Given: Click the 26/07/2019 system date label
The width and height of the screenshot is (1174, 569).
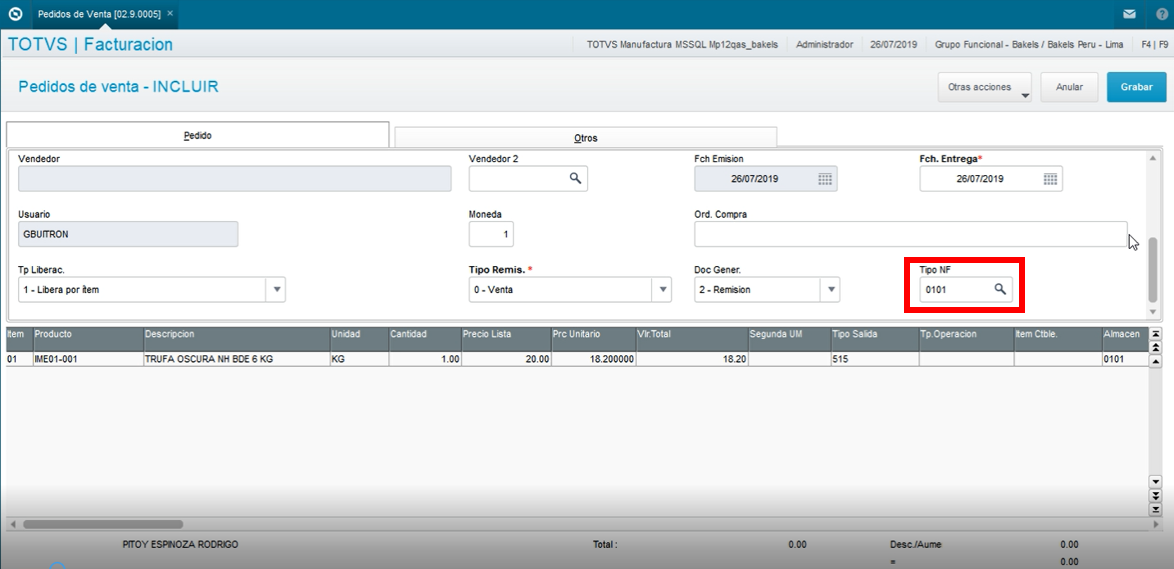Looking at the screenshot, I should (894, 45).
